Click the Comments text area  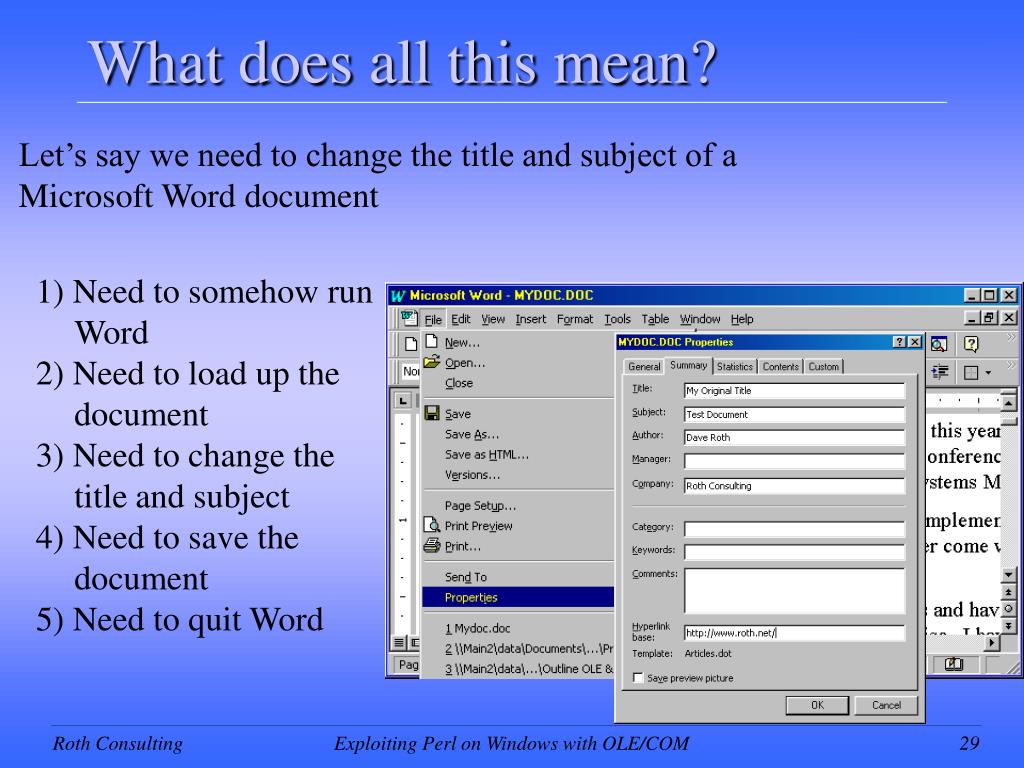794,590
